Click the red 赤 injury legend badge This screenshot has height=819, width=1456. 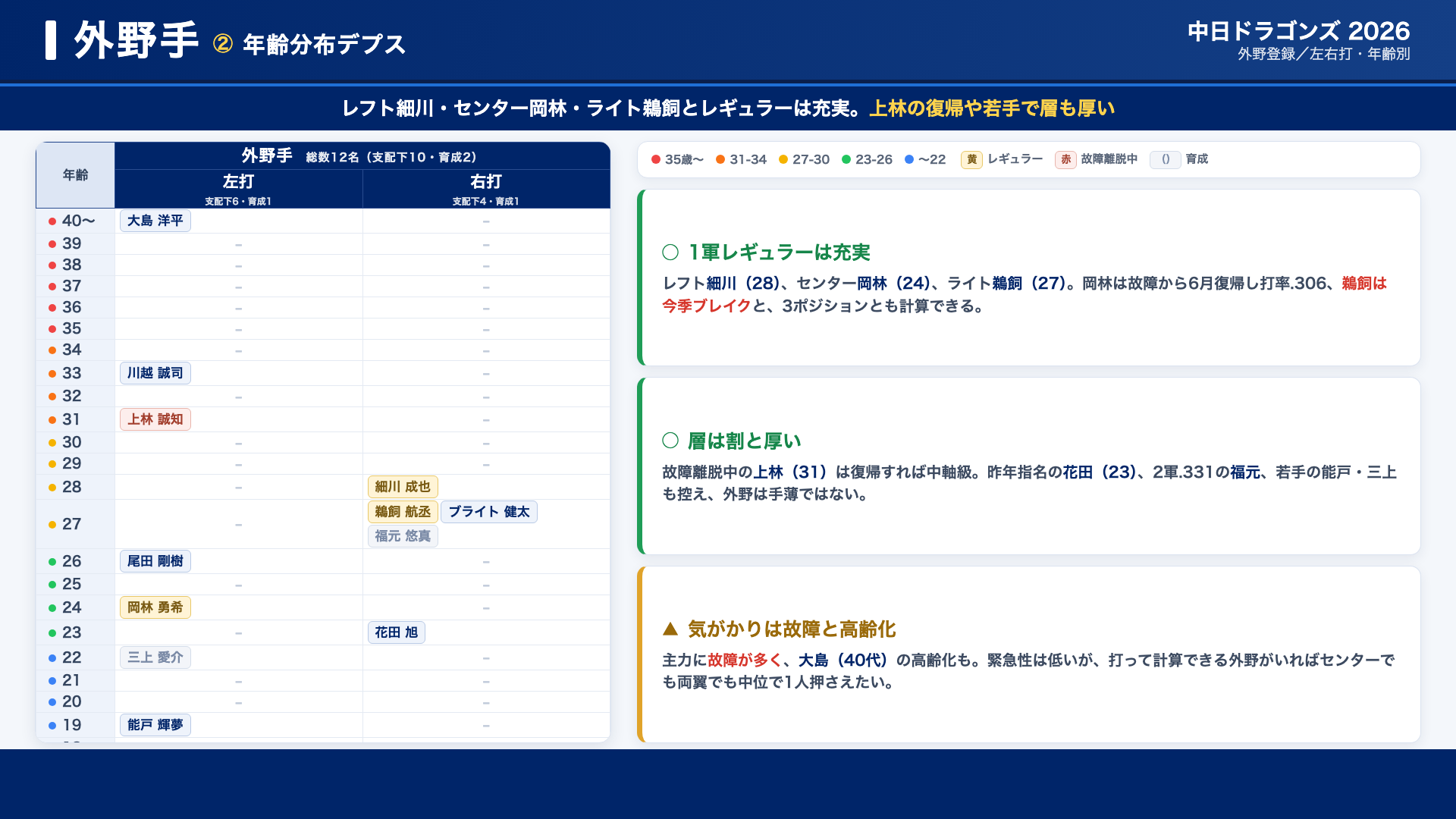click(1065, 159)
